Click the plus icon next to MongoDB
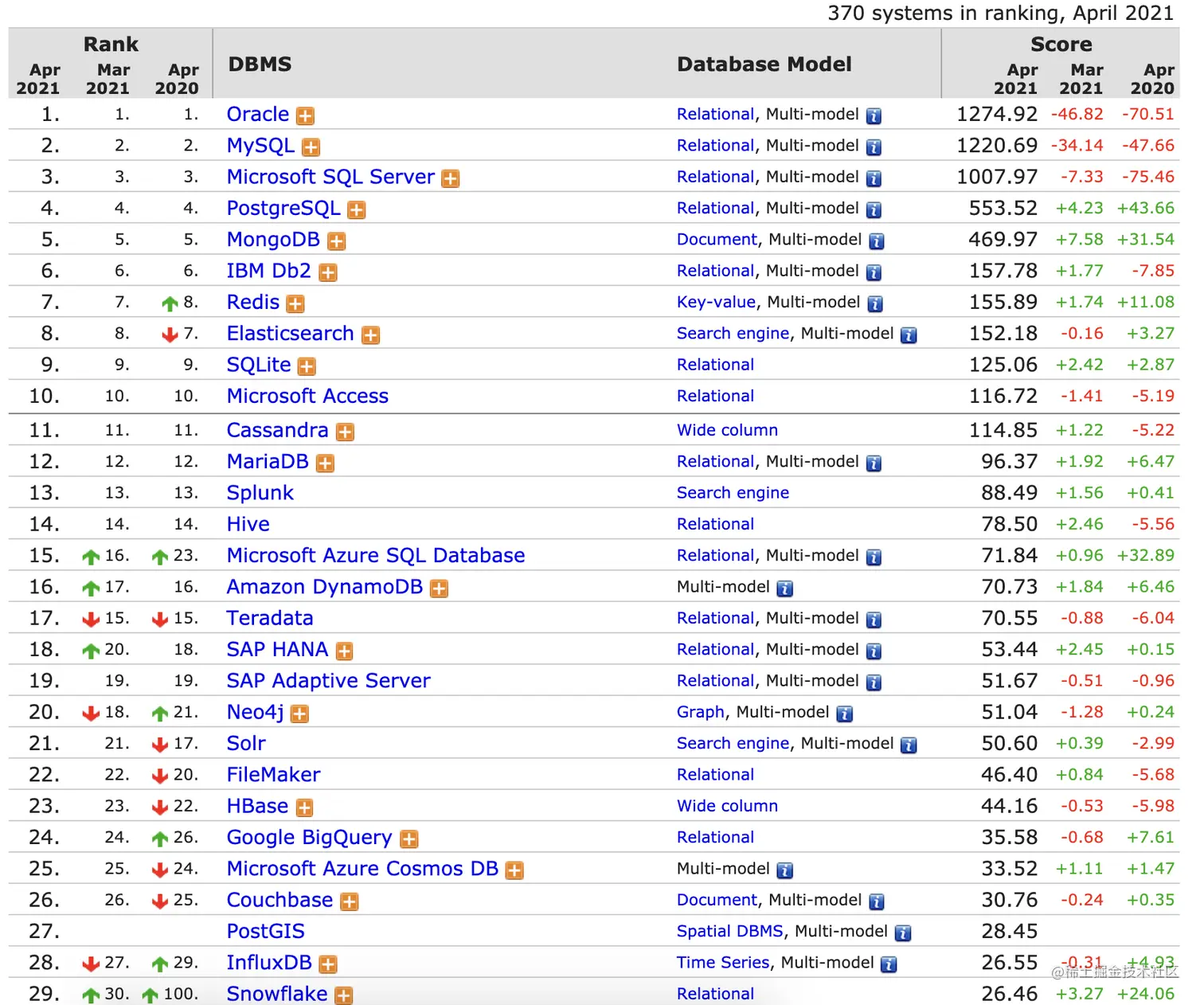The height and width of the screenshot is (1005, 1204). point(337,241)
